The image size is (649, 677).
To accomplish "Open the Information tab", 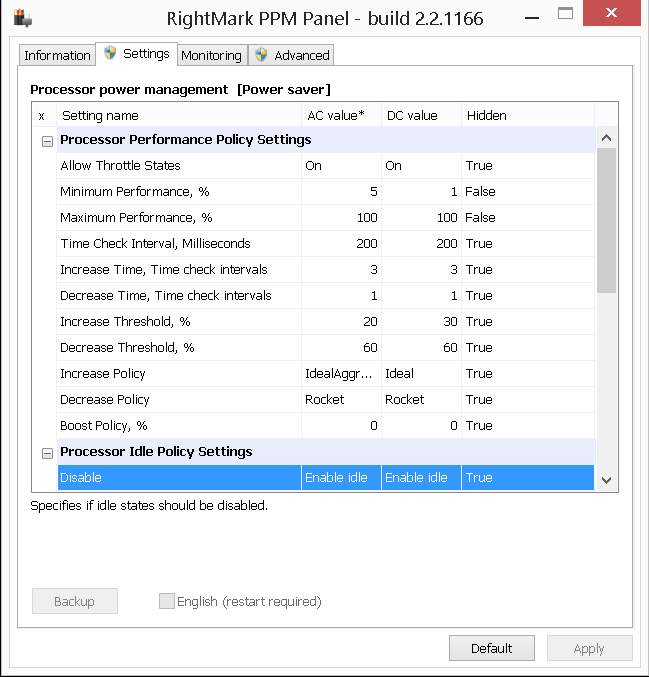I will 57,55.
